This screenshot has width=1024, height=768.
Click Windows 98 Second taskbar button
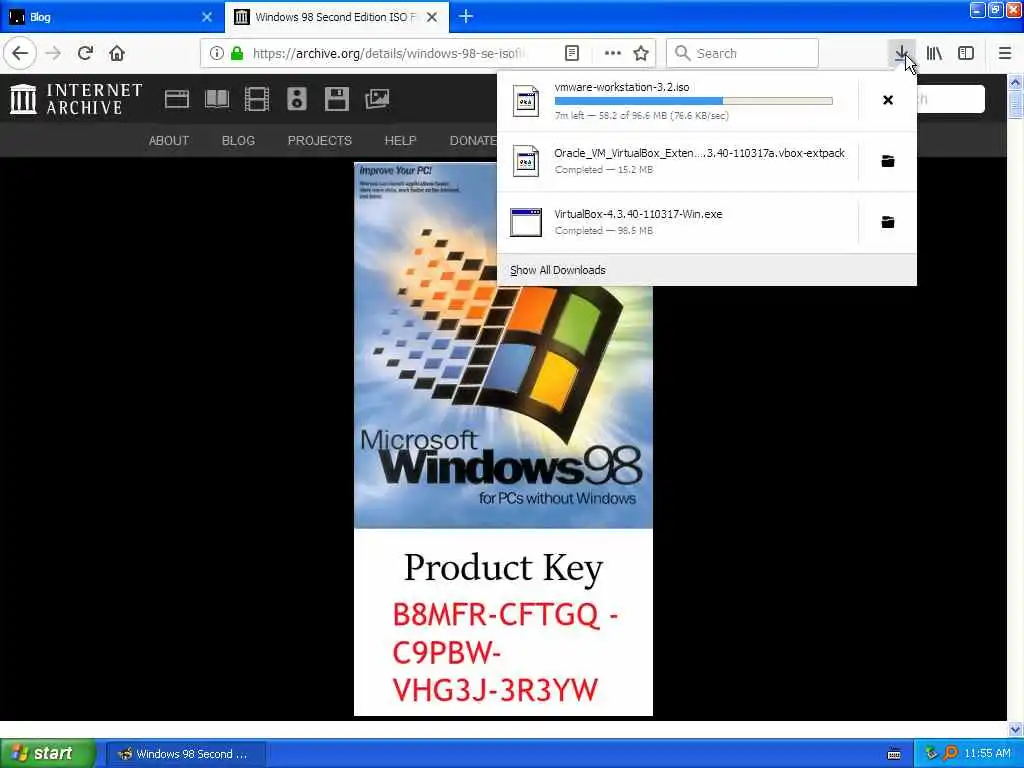pyautogui.click(x=185, y=754)
